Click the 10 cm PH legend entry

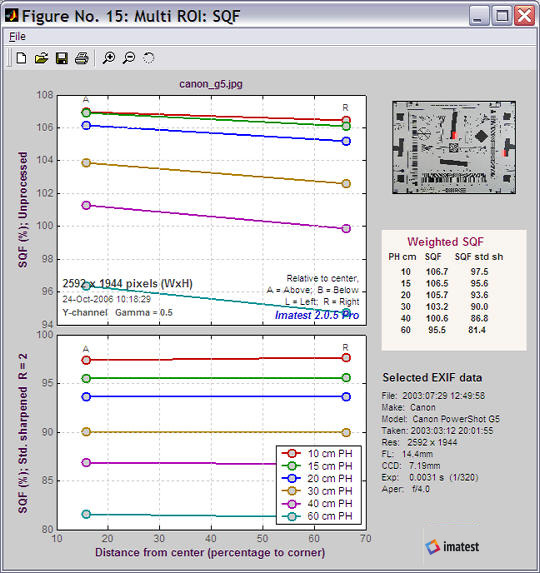(x=317, y=454)
